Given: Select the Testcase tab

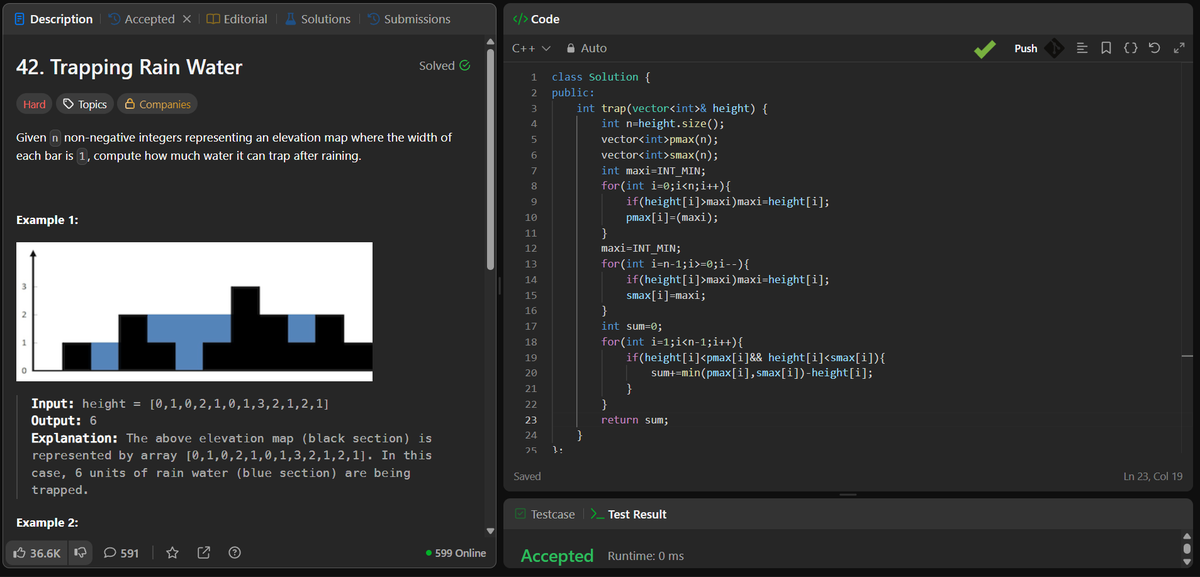Looking at the screenshot, I should coord(545,514).
